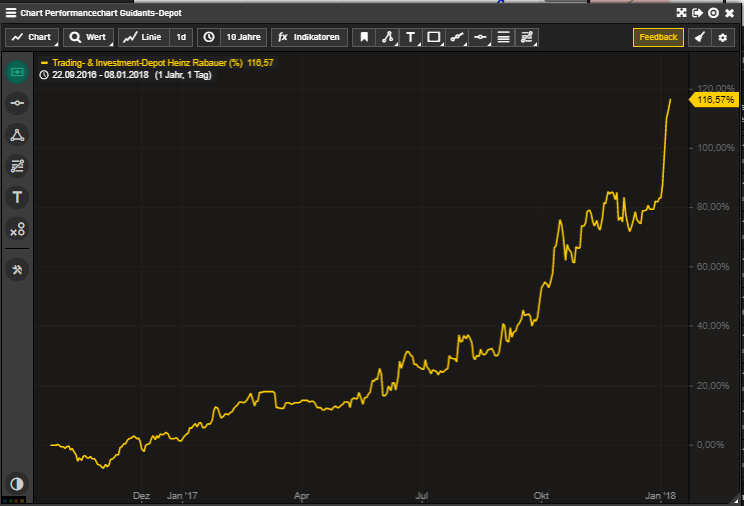
Task: Open the hamburger menu in title bar
Action: pyautogui.click(x=10, y=13)
